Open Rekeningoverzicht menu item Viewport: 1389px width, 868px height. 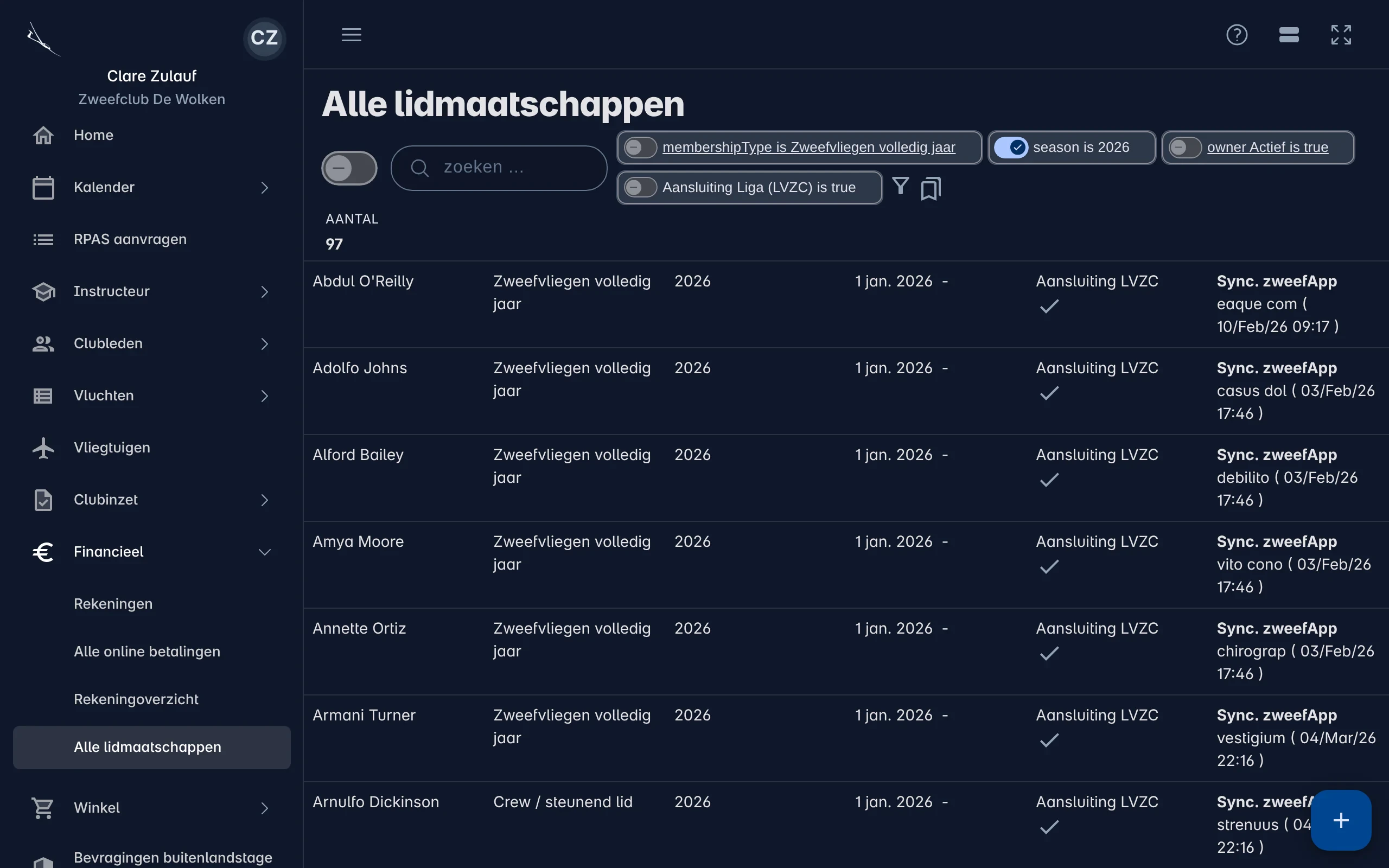[151, 699]
